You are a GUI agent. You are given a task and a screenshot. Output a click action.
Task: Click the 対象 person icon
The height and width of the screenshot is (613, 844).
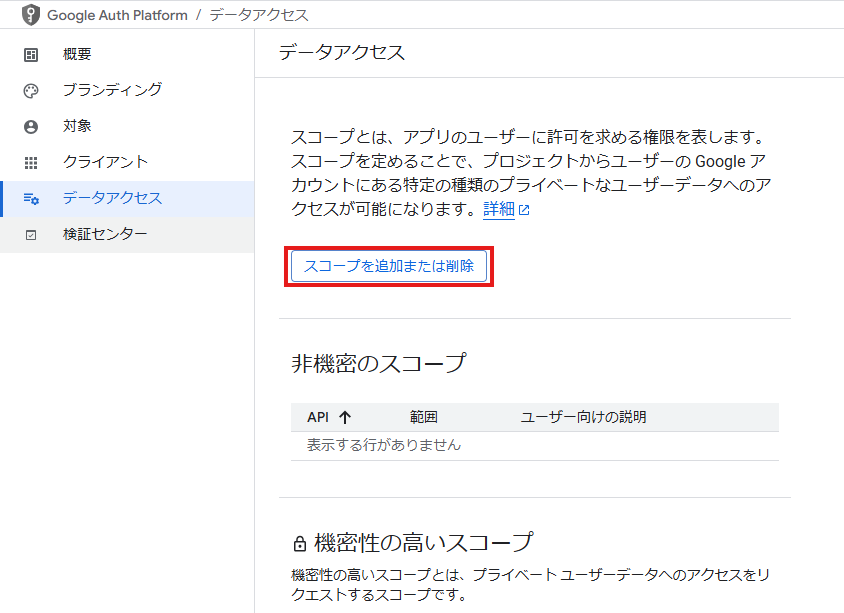31,127
